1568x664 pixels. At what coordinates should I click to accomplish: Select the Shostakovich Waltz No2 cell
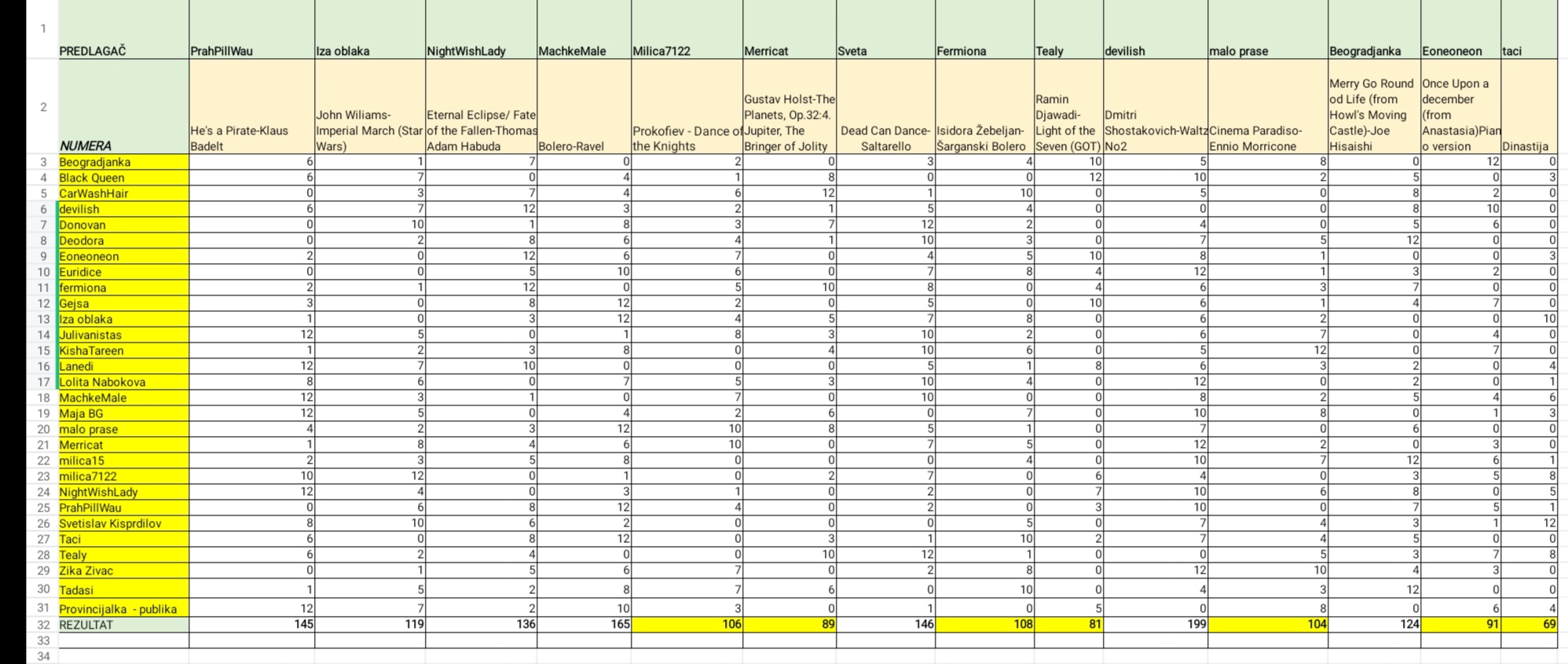click(x=1156, y=107)
